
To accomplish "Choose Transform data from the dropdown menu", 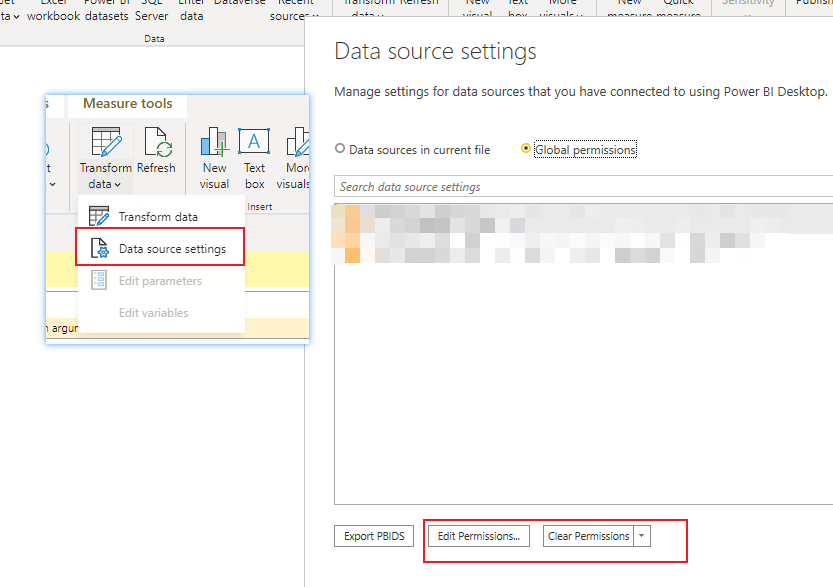I will (162, 216).
